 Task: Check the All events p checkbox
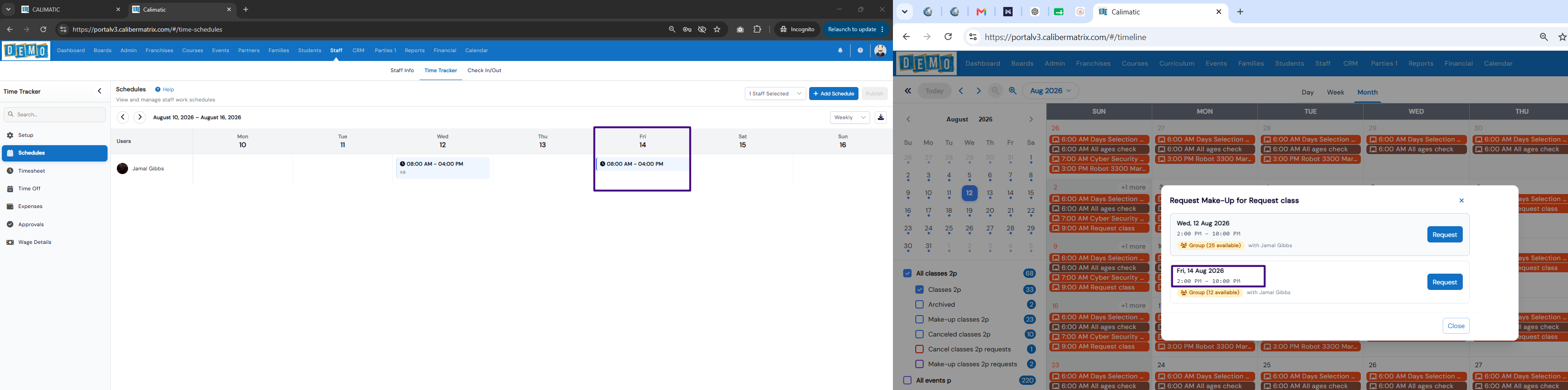[907, 381]
